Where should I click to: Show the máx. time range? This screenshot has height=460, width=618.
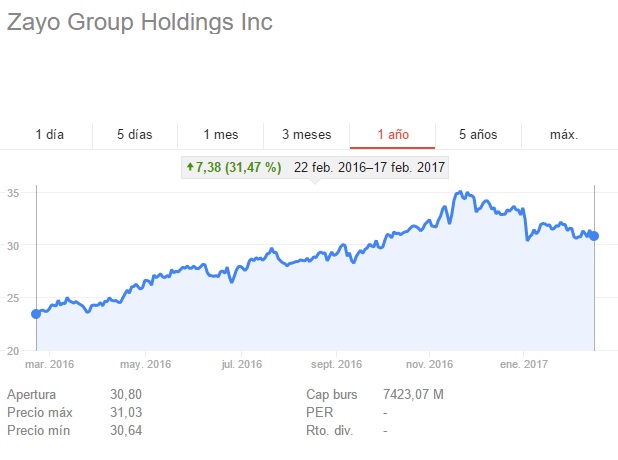pos(564,134)
